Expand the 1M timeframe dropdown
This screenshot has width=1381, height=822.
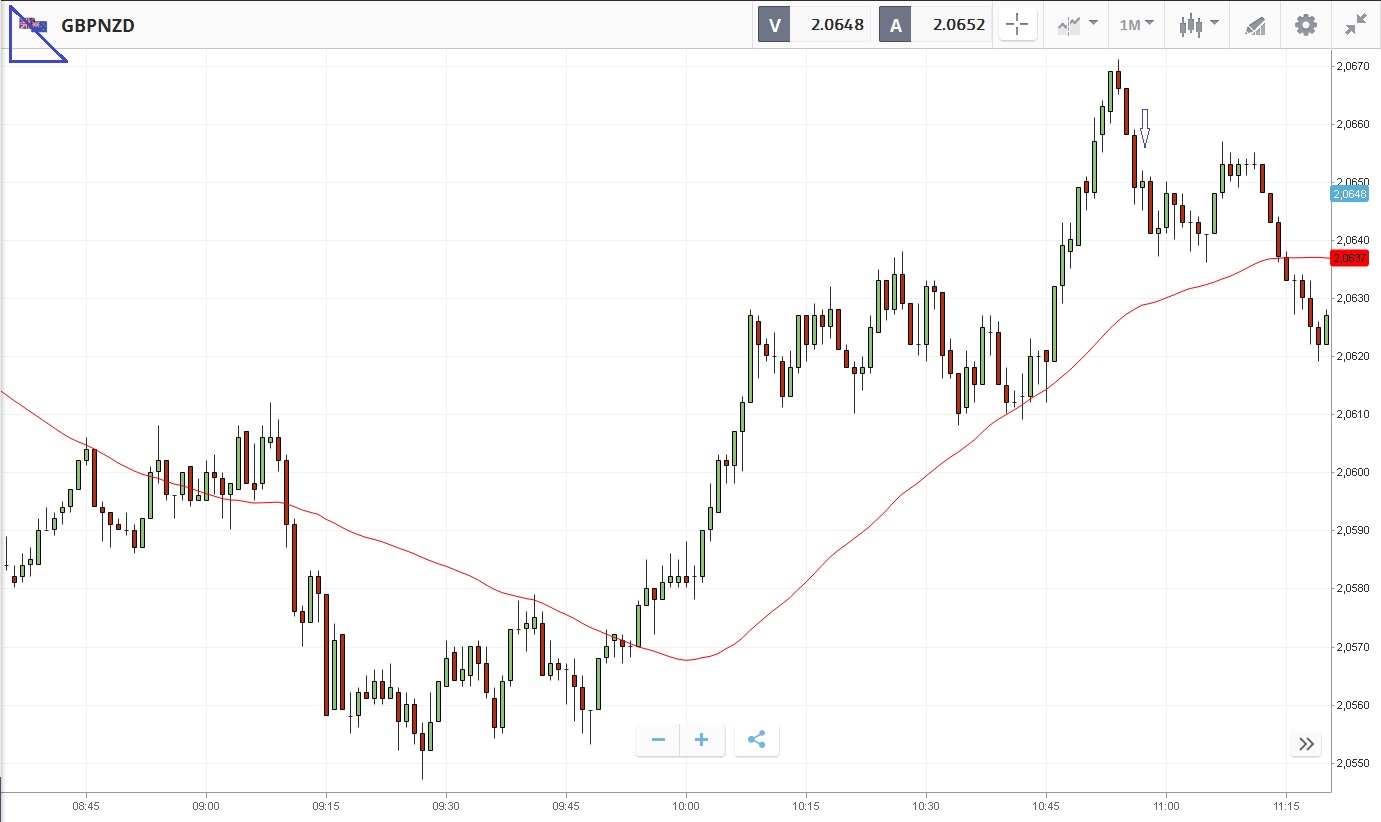click(x=1136, y=25)
